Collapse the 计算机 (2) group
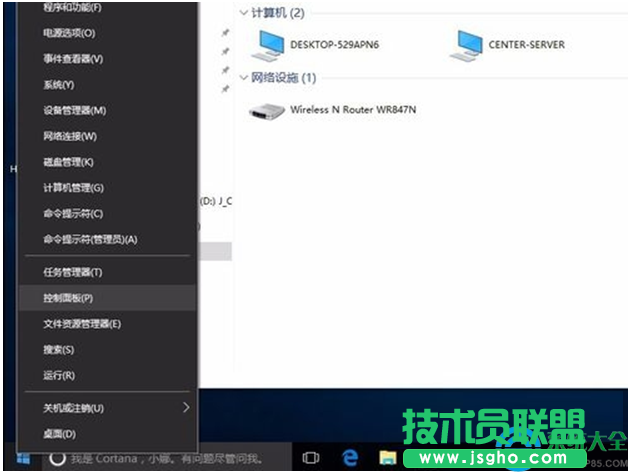This screenshot has width=630, height=474. (244, 13)
